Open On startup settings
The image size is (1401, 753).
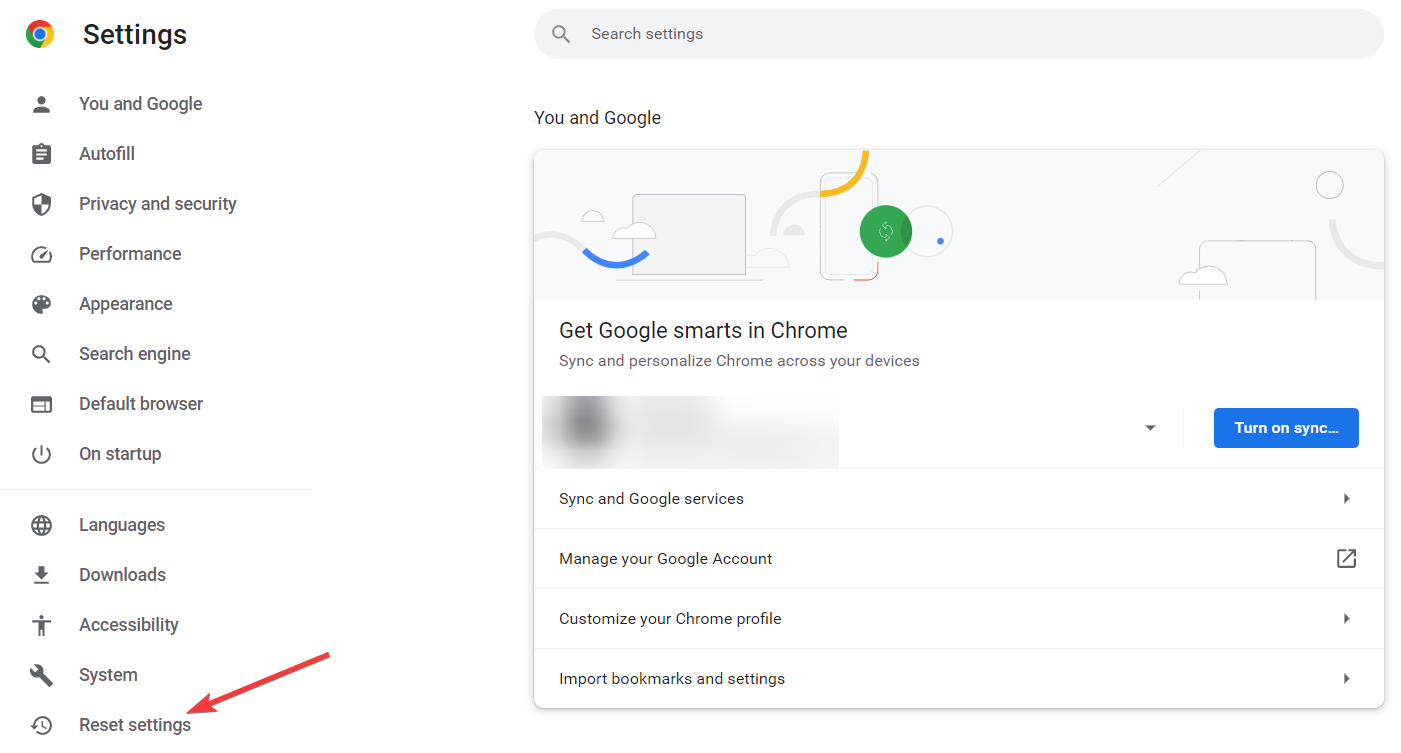click(120, 454)
